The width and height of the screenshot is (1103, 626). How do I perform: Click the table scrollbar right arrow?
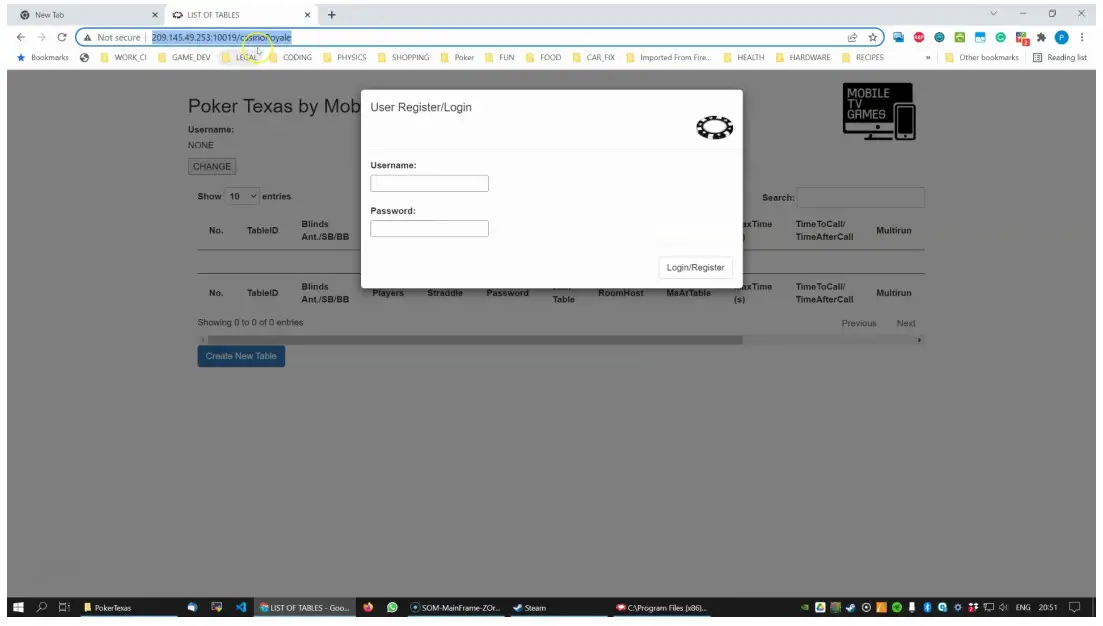919,340
